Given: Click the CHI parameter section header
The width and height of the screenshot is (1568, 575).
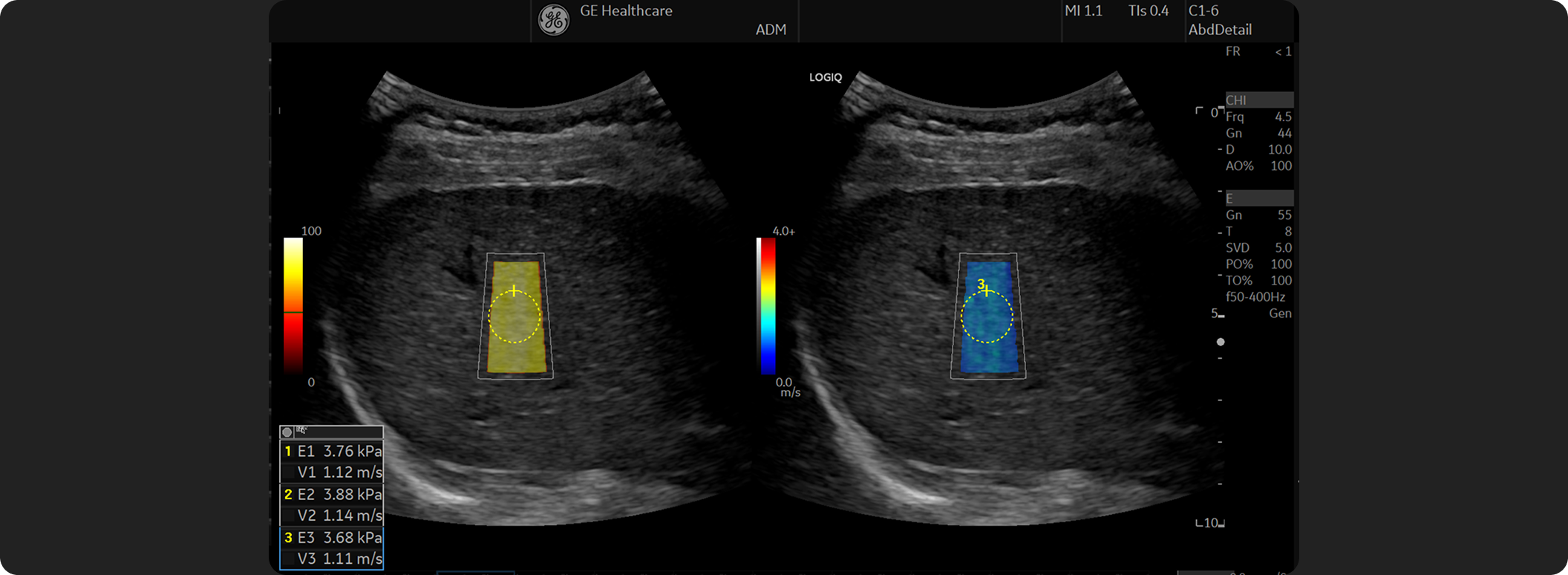Looking at the screenshot, I should click(x=1259, y=100).
